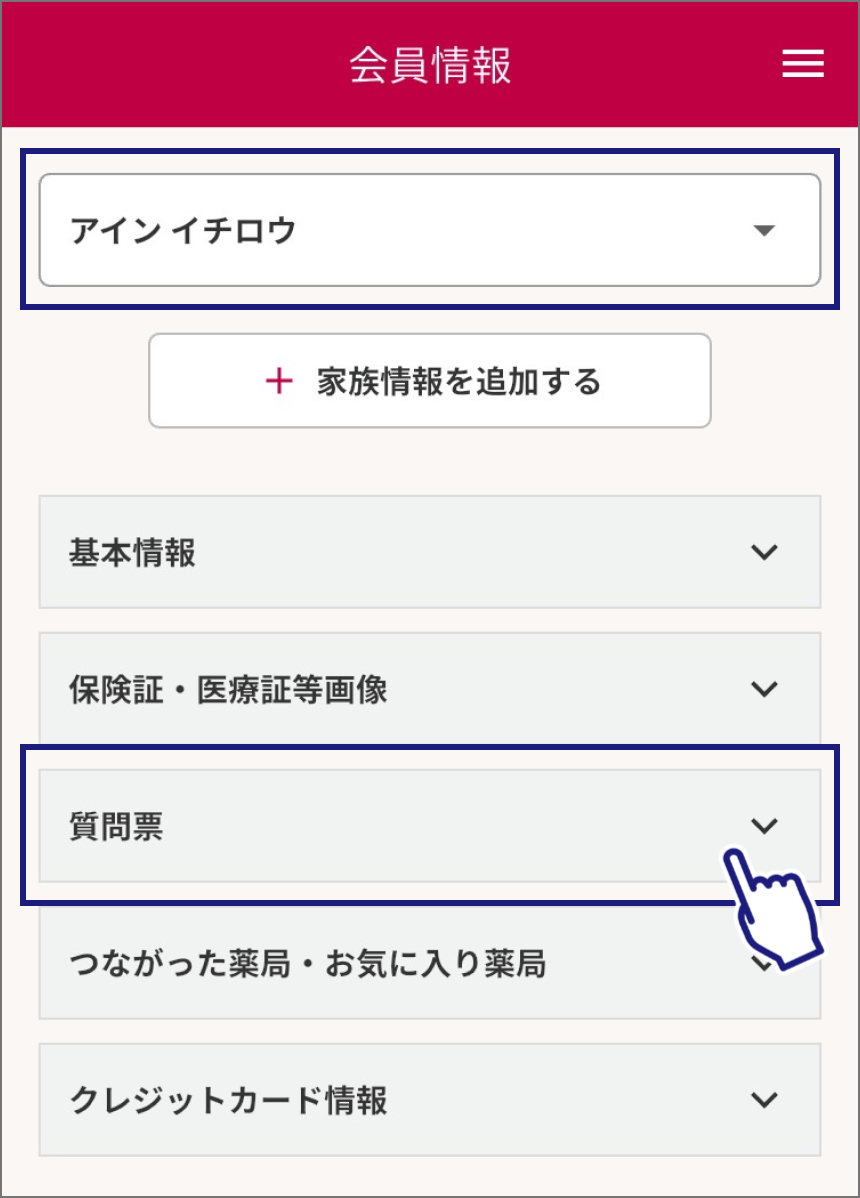Click the chevron icon beside 質問票
Viewport: 860px width, 1198px height.
764,826
